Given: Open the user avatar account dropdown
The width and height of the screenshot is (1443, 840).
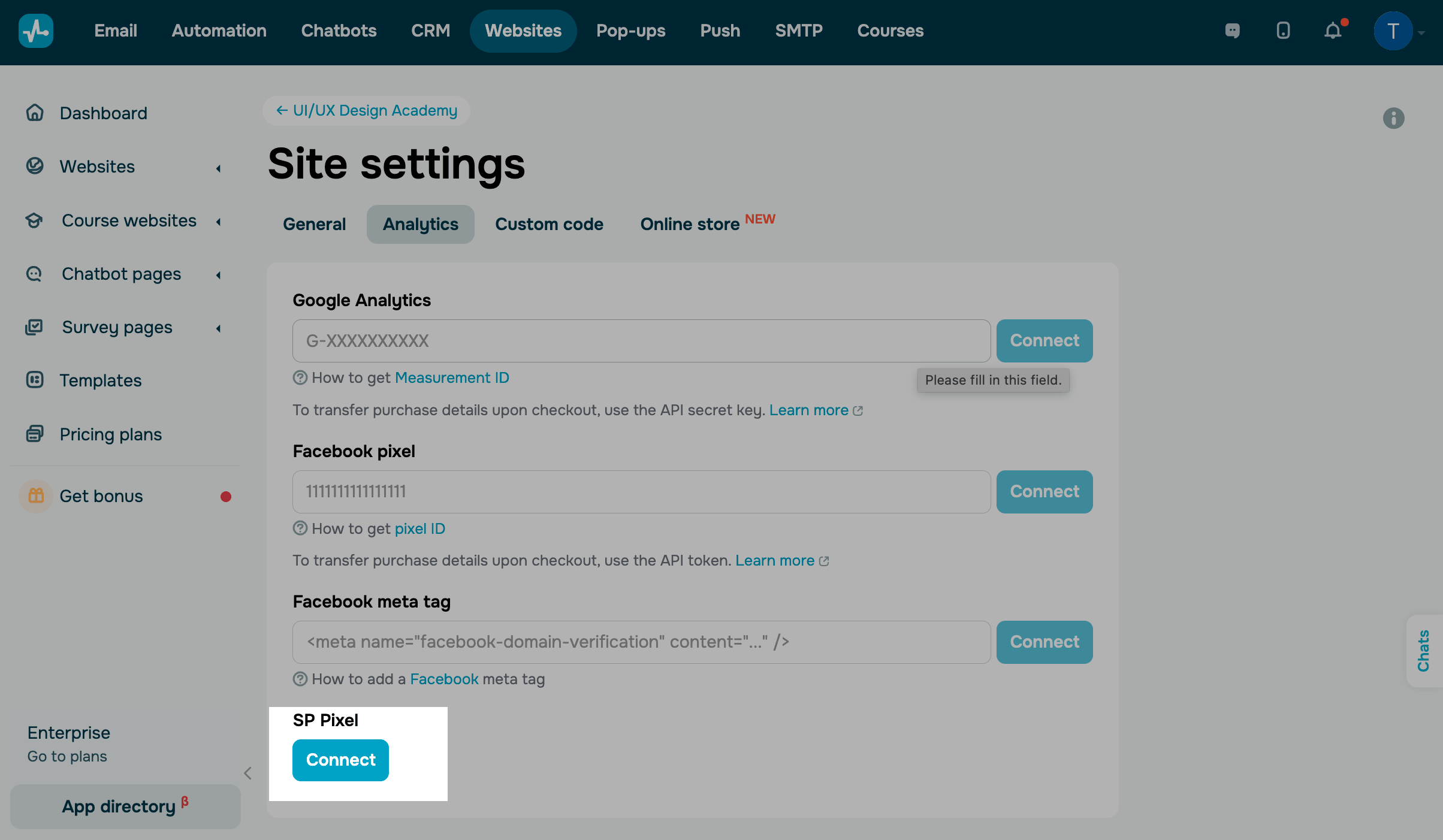Looking at the screenshot, I should [1399, 31].
